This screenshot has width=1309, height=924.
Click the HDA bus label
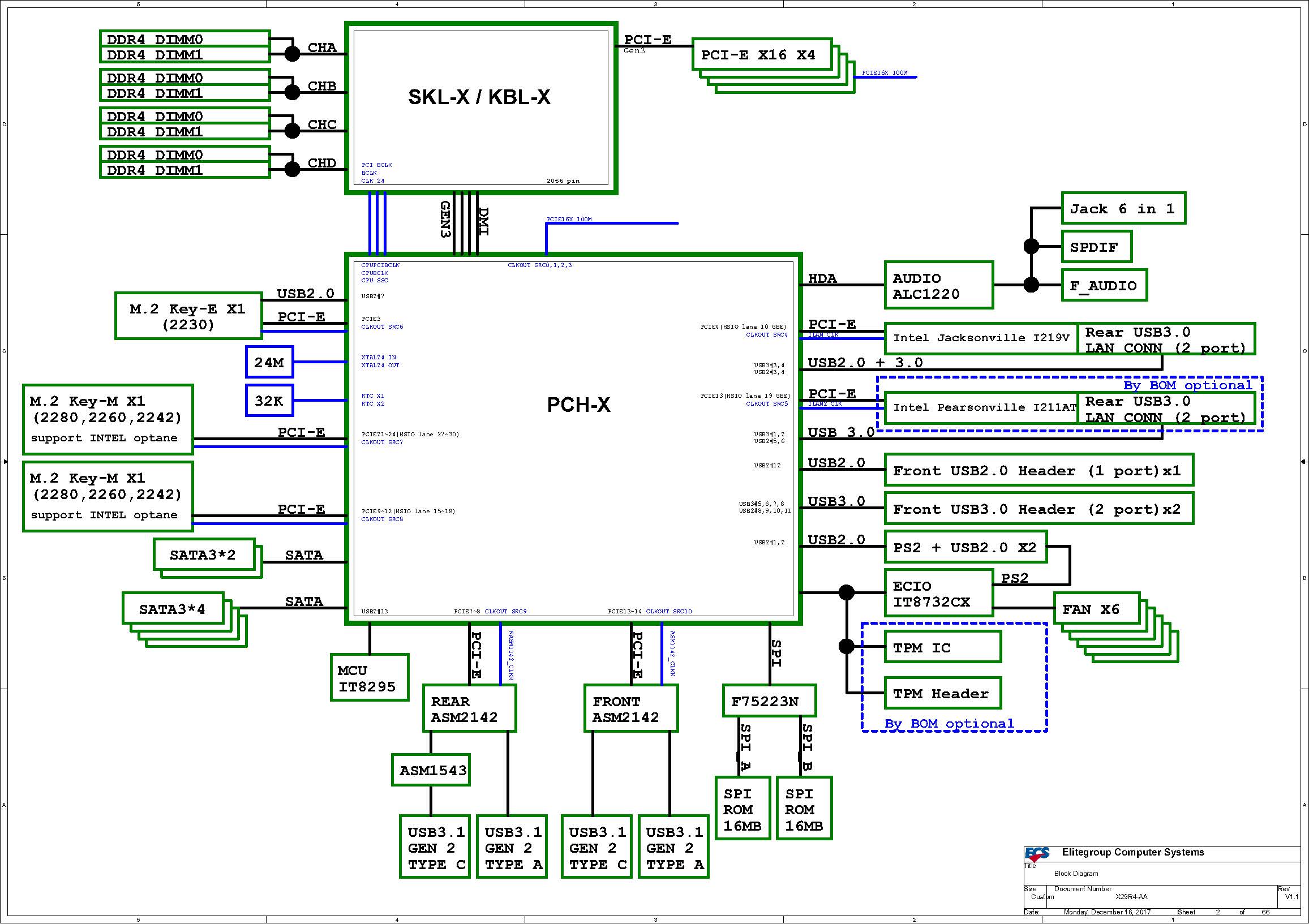coord(822,278)
